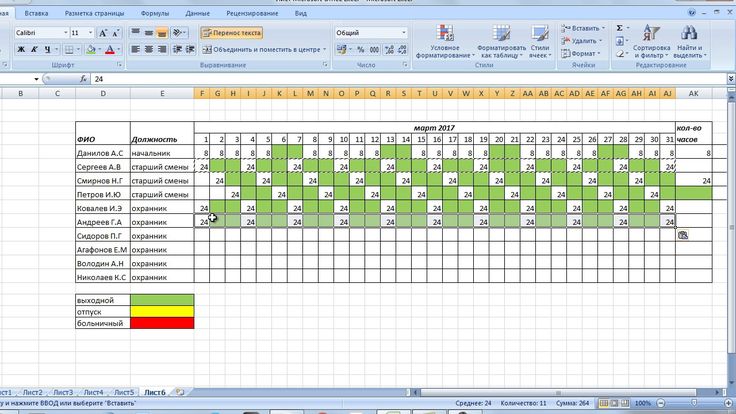Click zoom out minus button

click(x=661, y=403)
